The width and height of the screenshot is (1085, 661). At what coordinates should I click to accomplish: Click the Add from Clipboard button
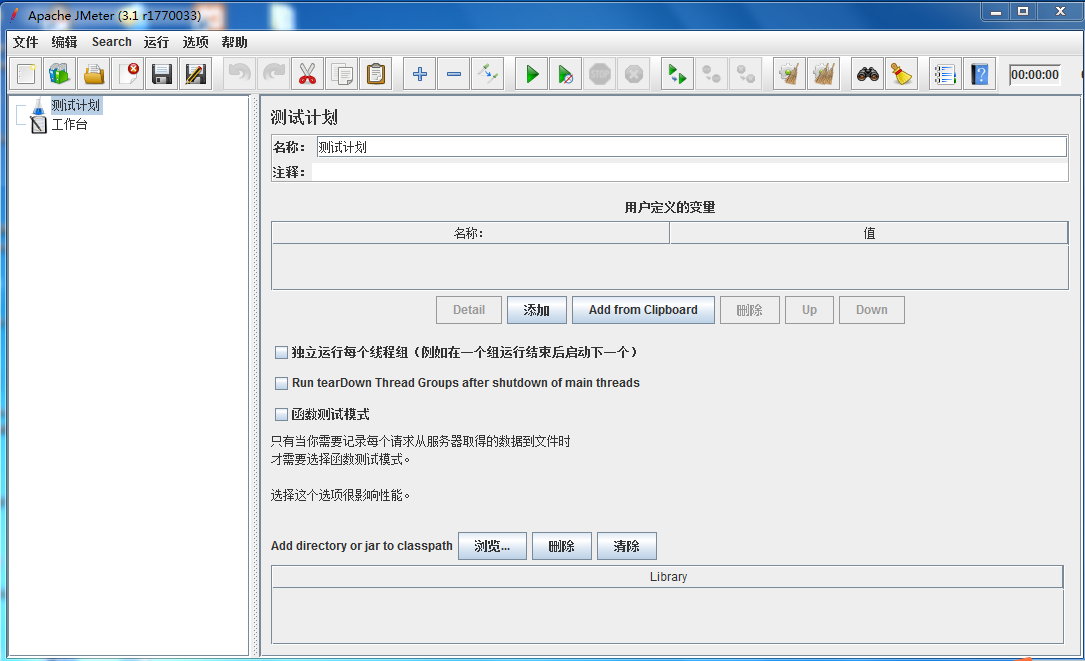click(x=643, y=310)
